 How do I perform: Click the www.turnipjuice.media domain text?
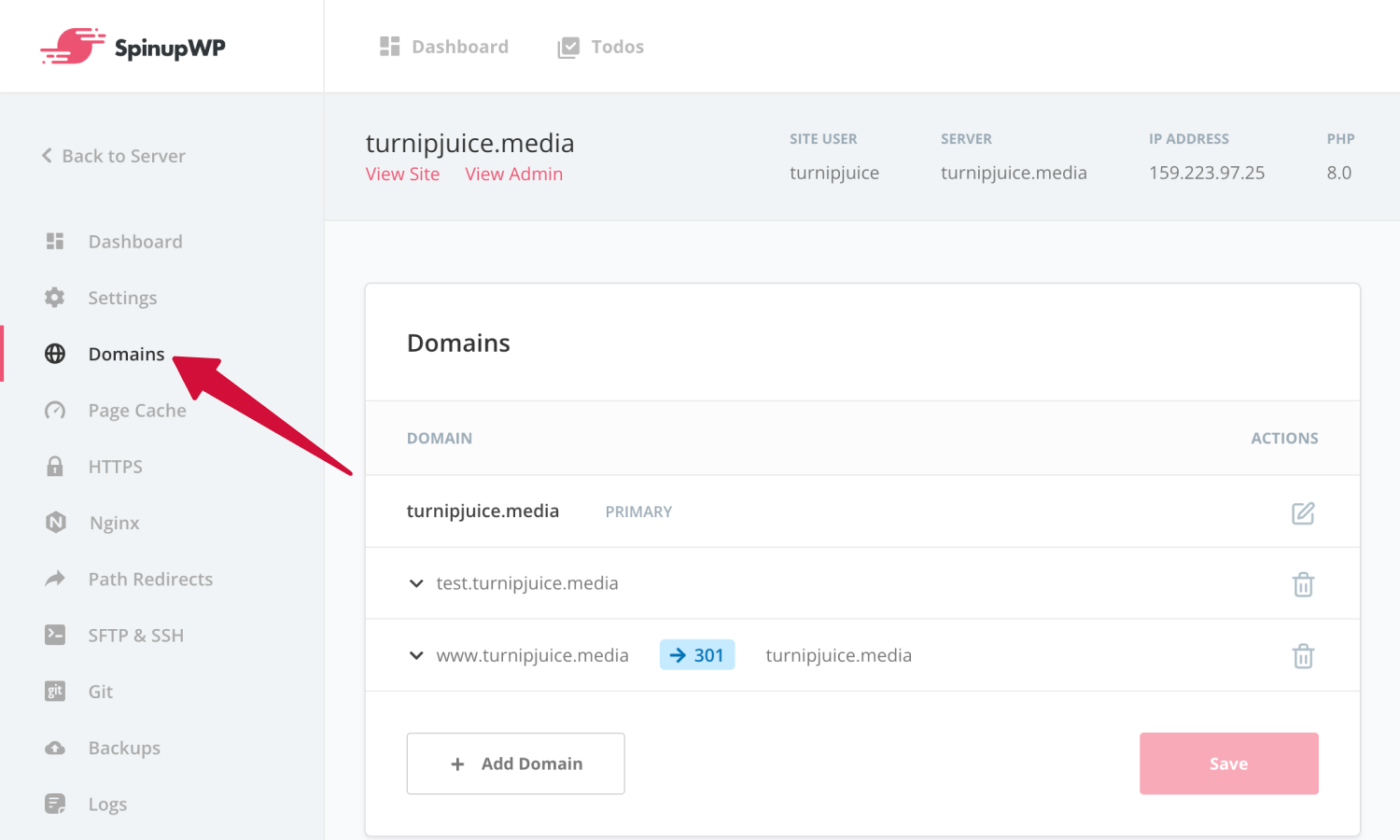pyautogui.click(x=533, y=655)
